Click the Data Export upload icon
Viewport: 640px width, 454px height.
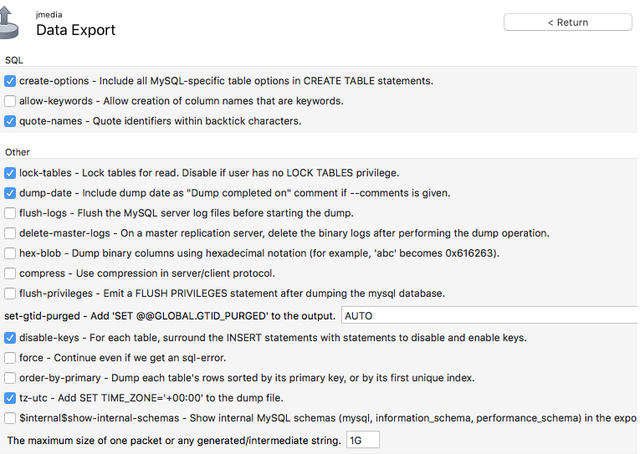pos(9,23)
